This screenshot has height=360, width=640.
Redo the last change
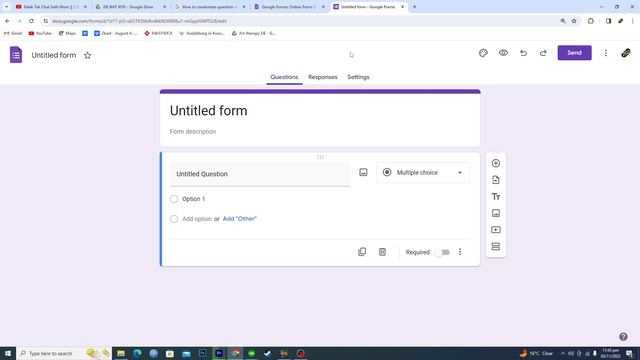543,53
